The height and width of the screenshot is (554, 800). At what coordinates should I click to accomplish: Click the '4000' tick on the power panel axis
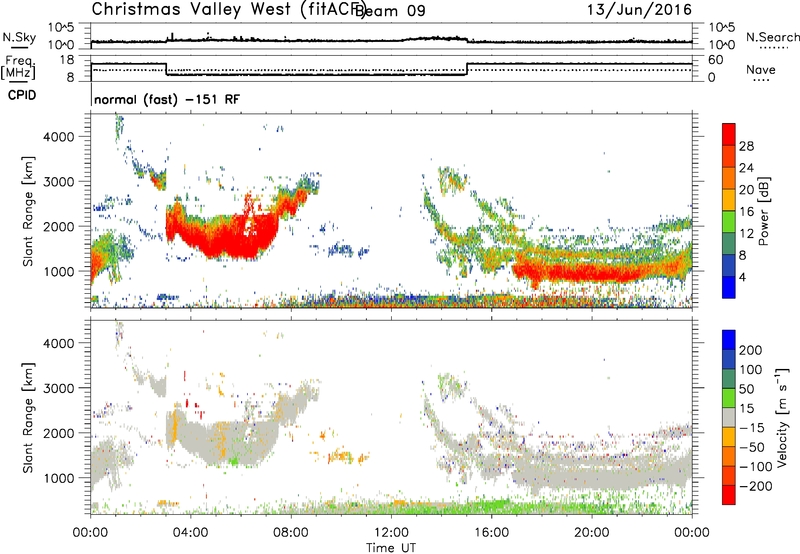[58, 136]
